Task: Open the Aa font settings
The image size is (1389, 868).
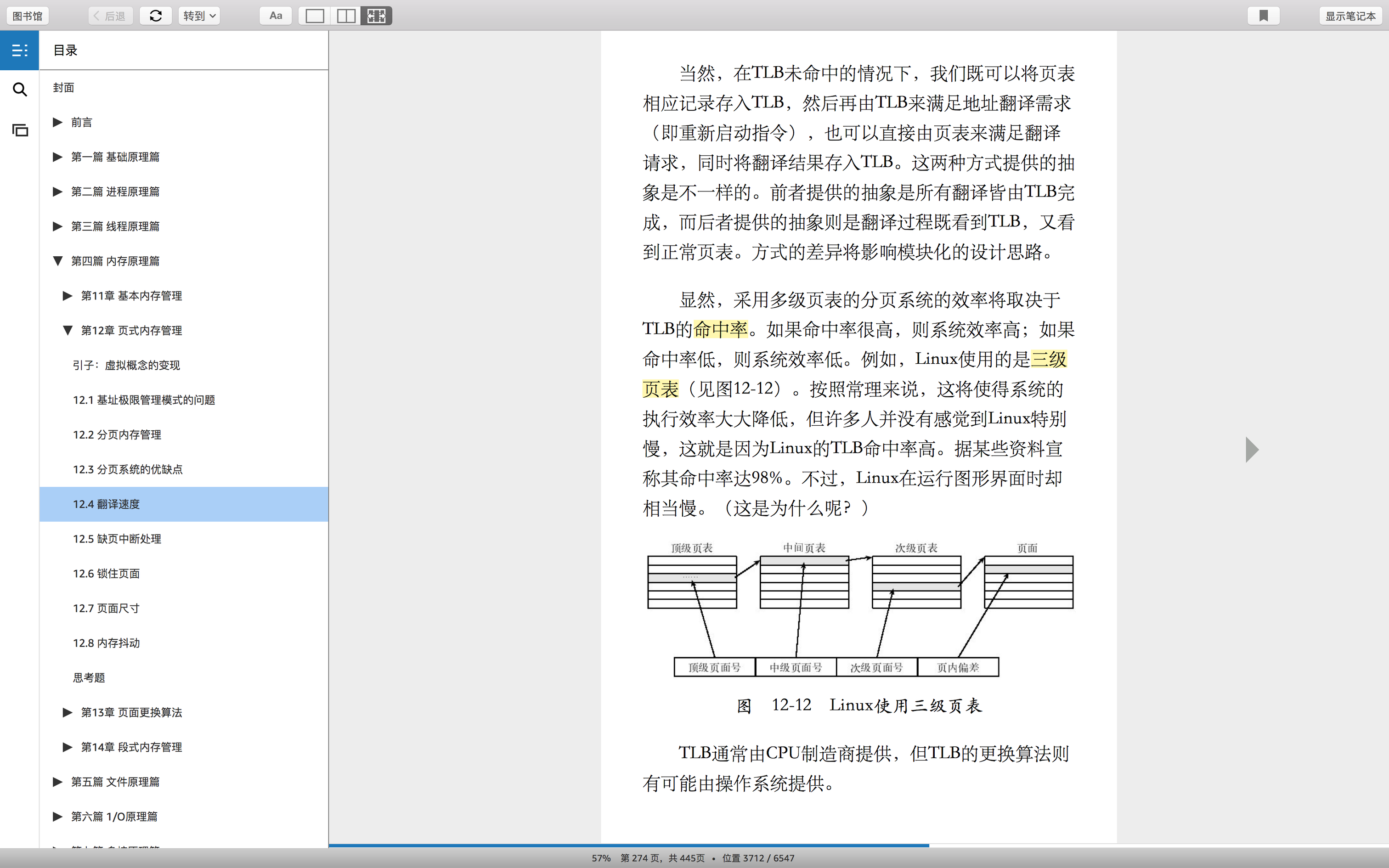Action: [x=276, y=16]
